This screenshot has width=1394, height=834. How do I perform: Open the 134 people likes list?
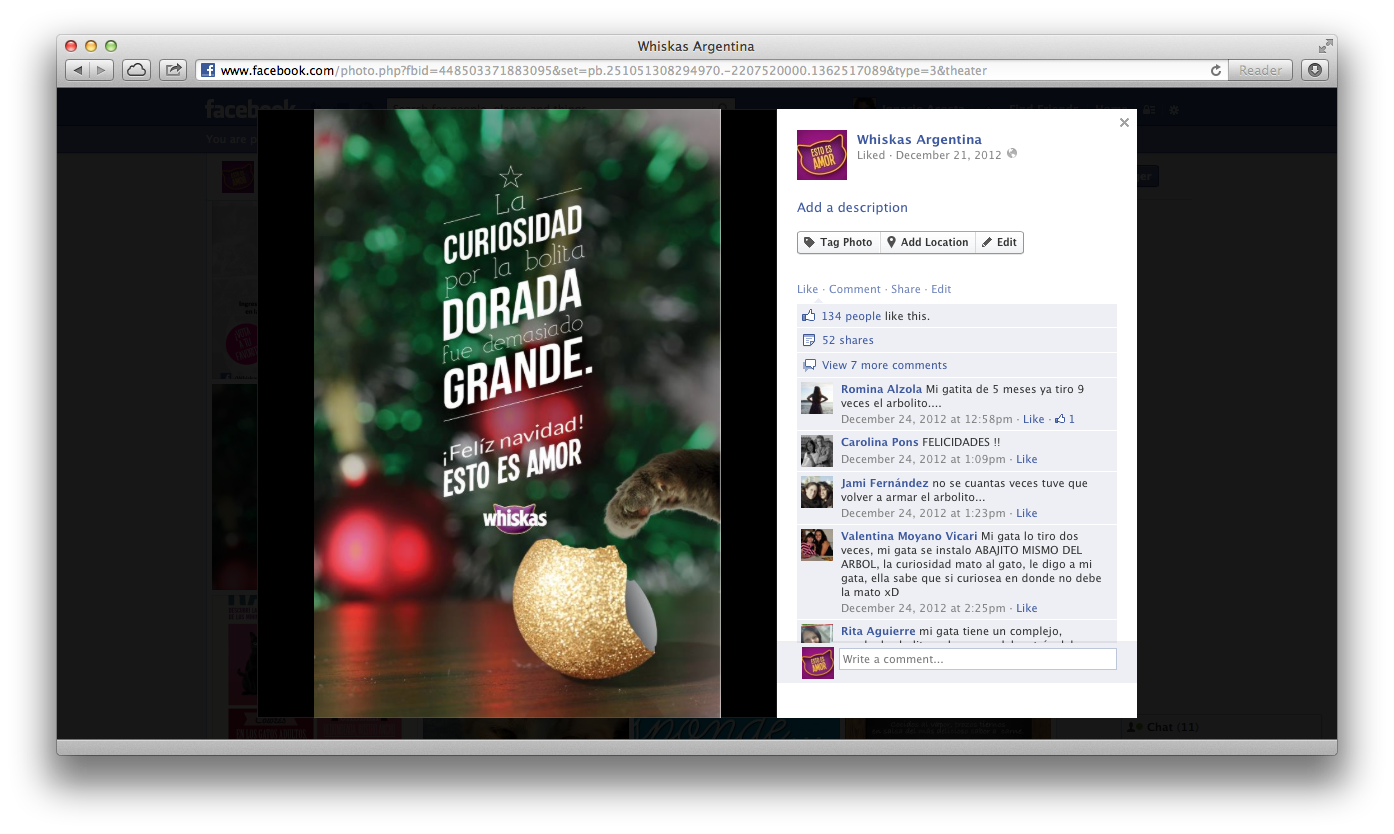851,316
